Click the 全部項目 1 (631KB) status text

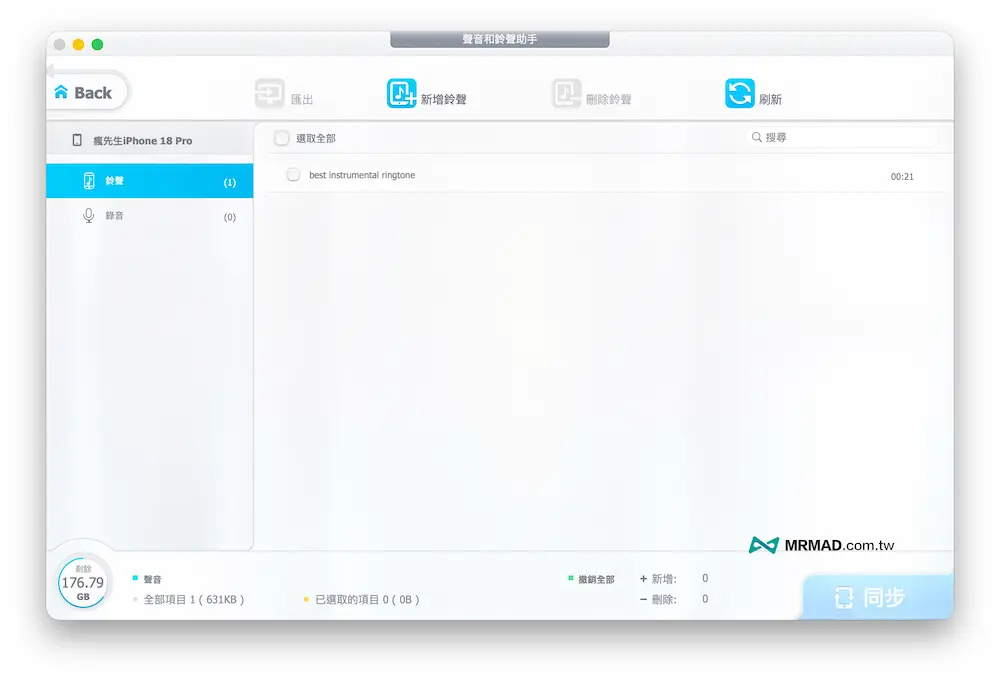tap(194, 599)
